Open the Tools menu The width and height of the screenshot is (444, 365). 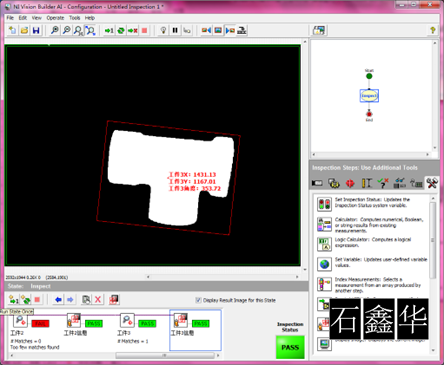tap(75, 18)
